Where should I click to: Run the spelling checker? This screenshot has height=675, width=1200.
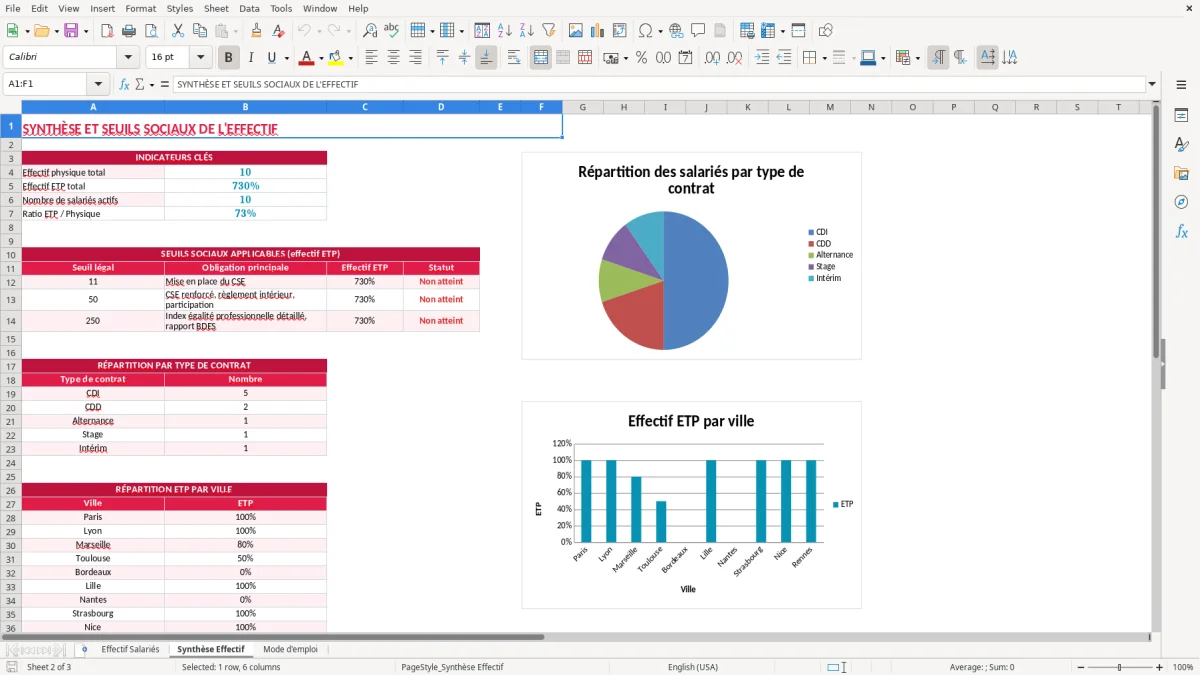point(392,31)
